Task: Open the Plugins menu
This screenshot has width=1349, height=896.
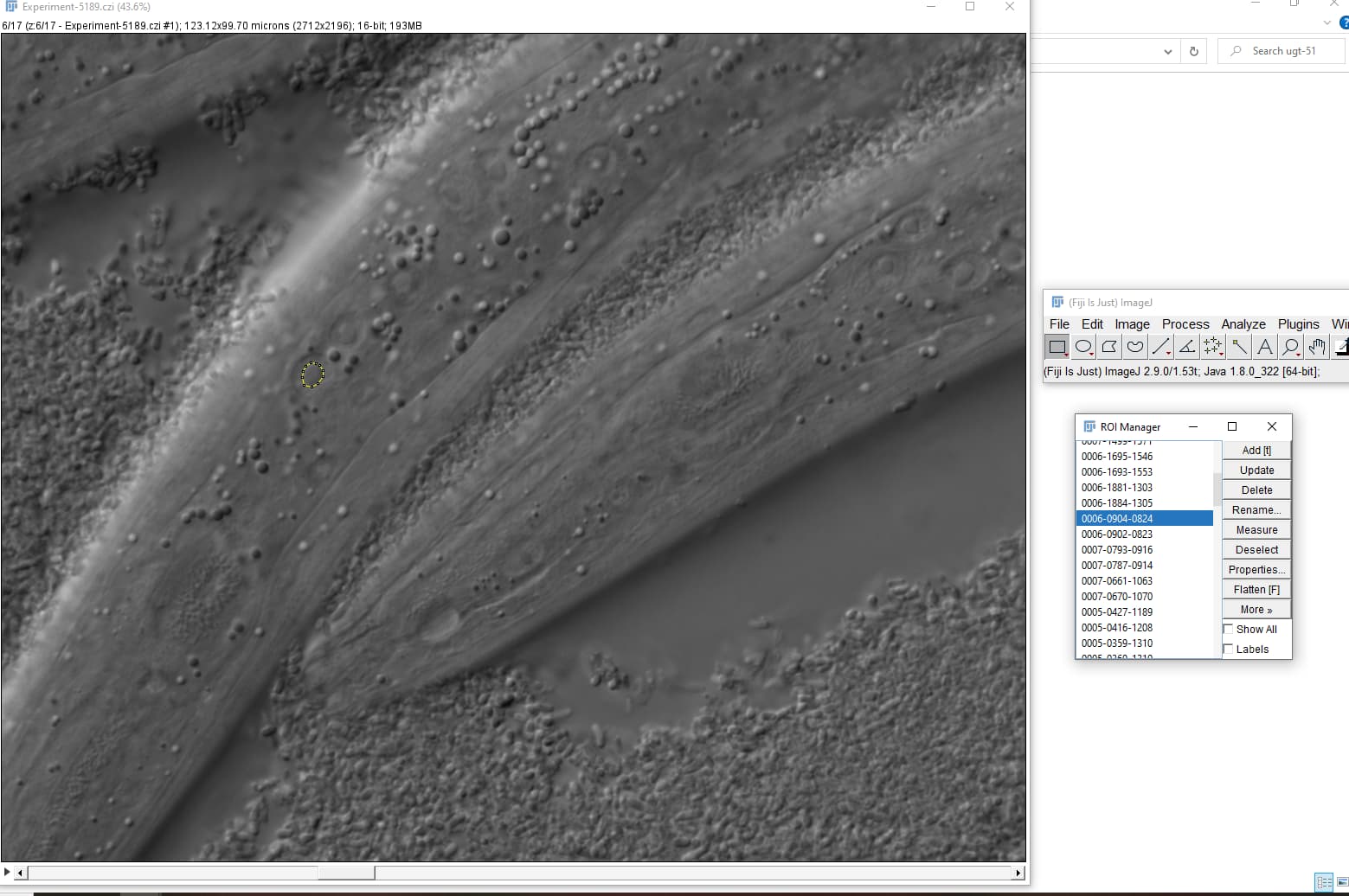Action: pos(1298,323)
